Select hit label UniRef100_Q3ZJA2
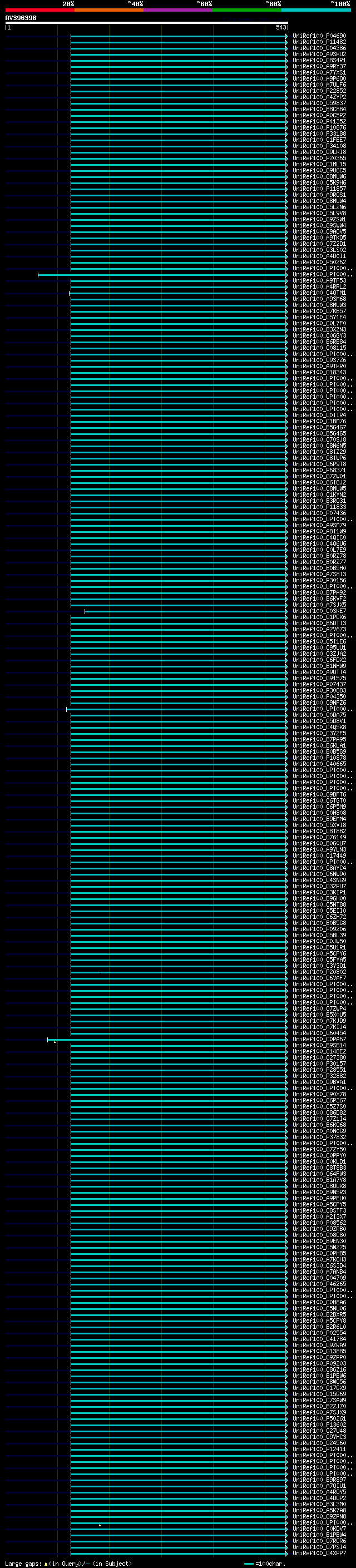 pos(319,654)
